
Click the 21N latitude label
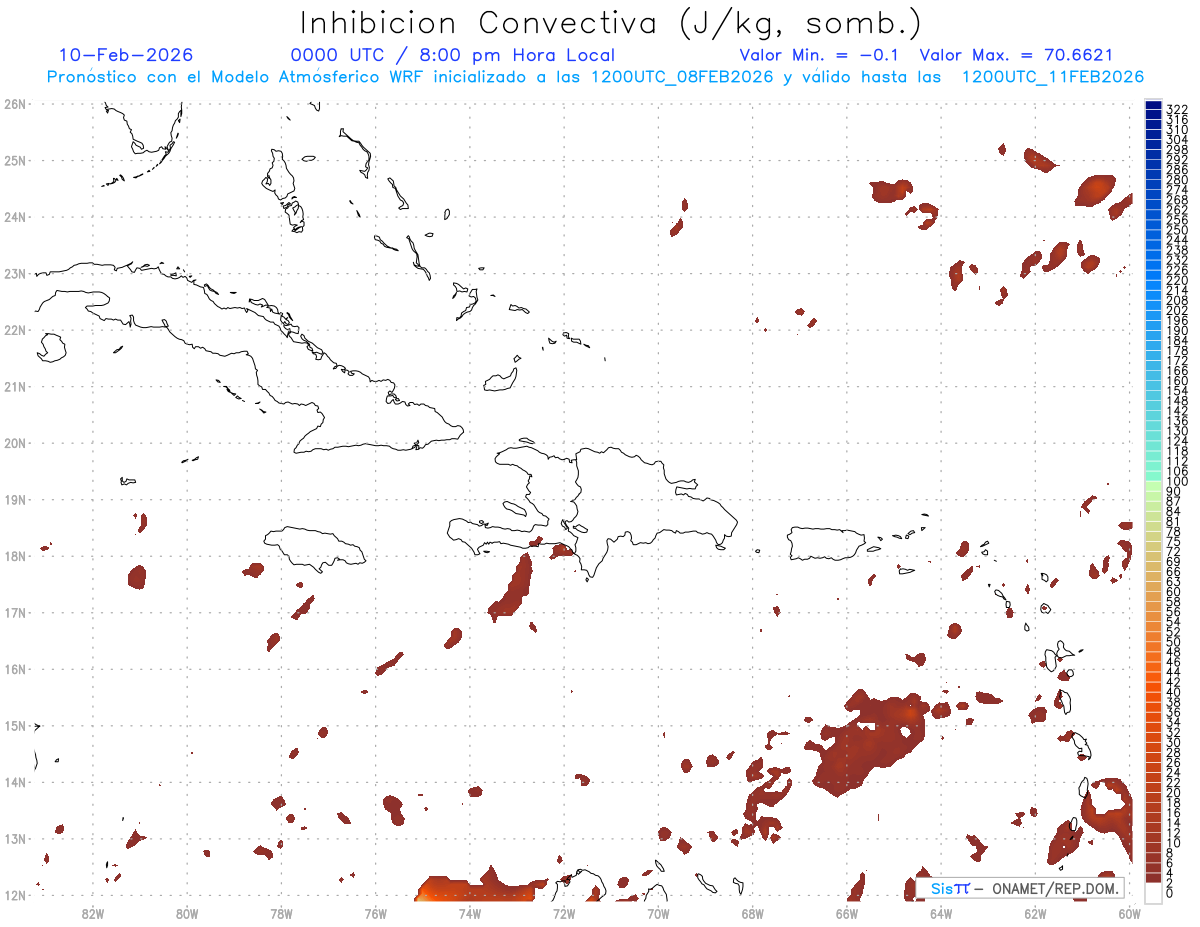point(15,386)
